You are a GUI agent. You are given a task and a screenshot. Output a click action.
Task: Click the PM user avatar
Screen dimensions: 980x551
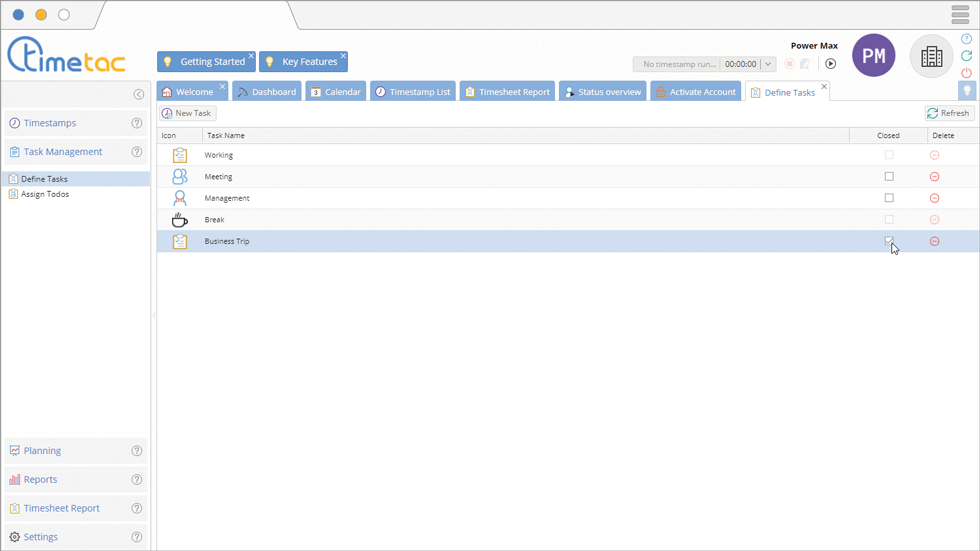pos(873,56)
